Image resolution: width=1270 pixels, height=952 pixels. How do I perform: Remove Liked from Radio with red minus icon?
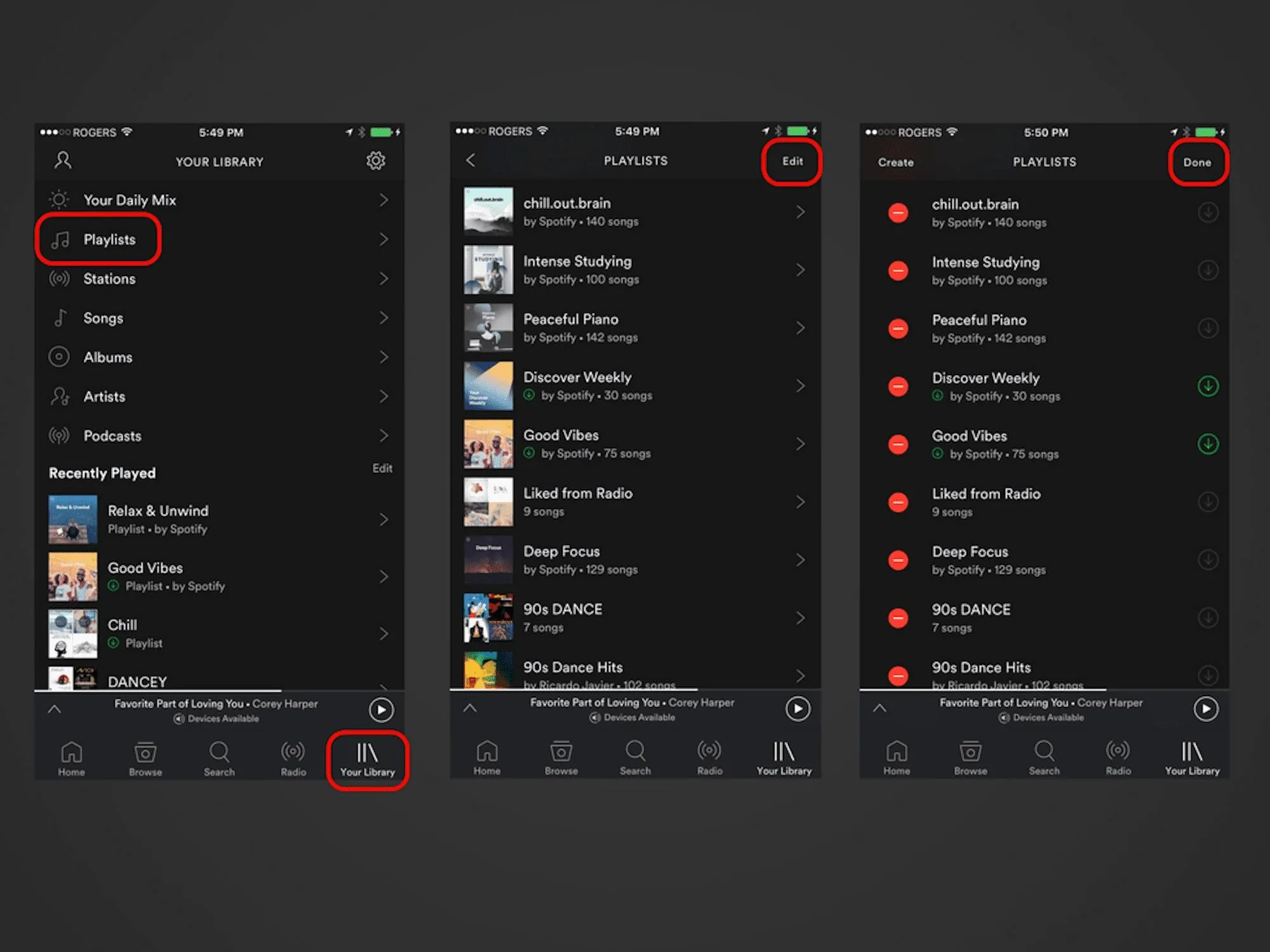click(x=898, y=502)
